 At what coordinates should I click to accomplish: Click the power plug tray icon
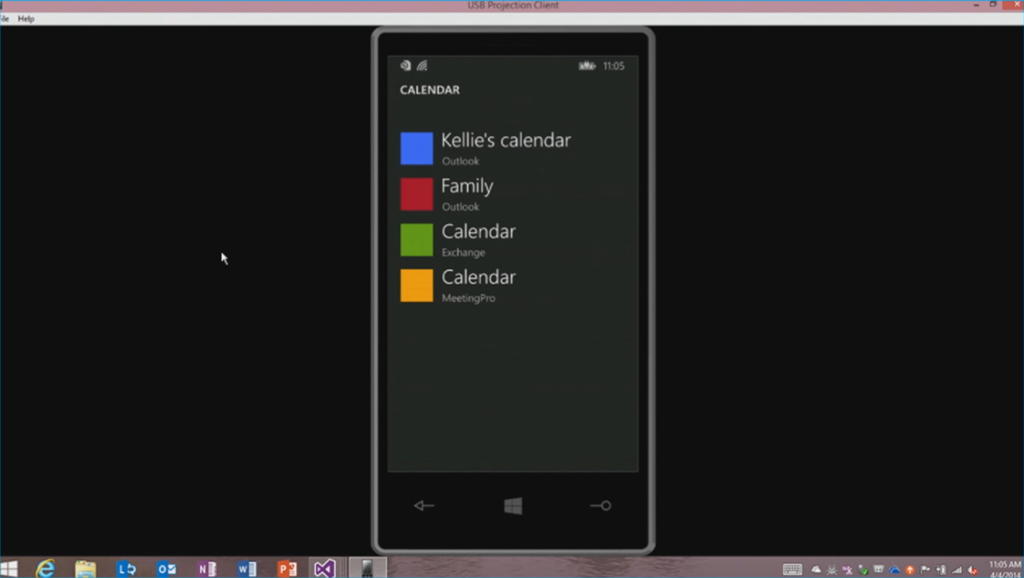click(941, 570)
